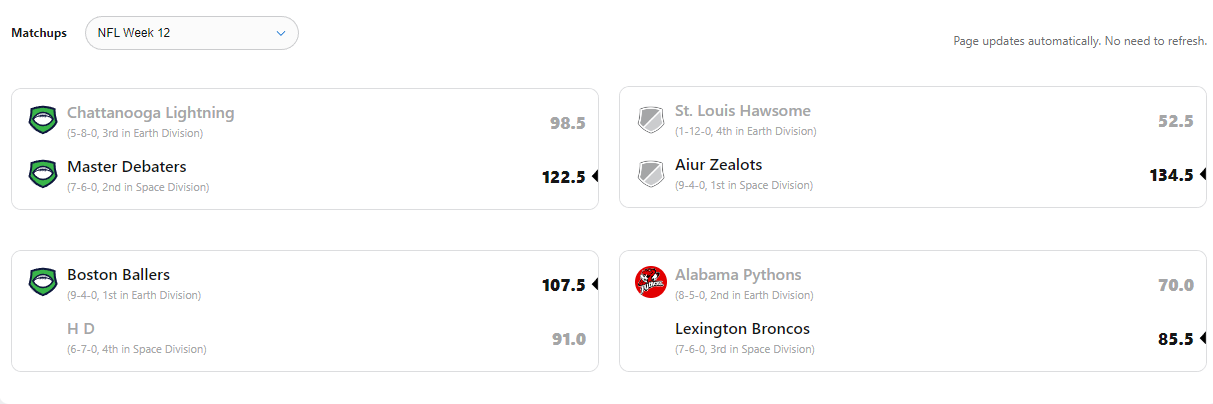Image resolution: width=1213 pixels, height=404 pixels.
Task: Open the Lexington Broncos team link
Action: click(742, 329)
